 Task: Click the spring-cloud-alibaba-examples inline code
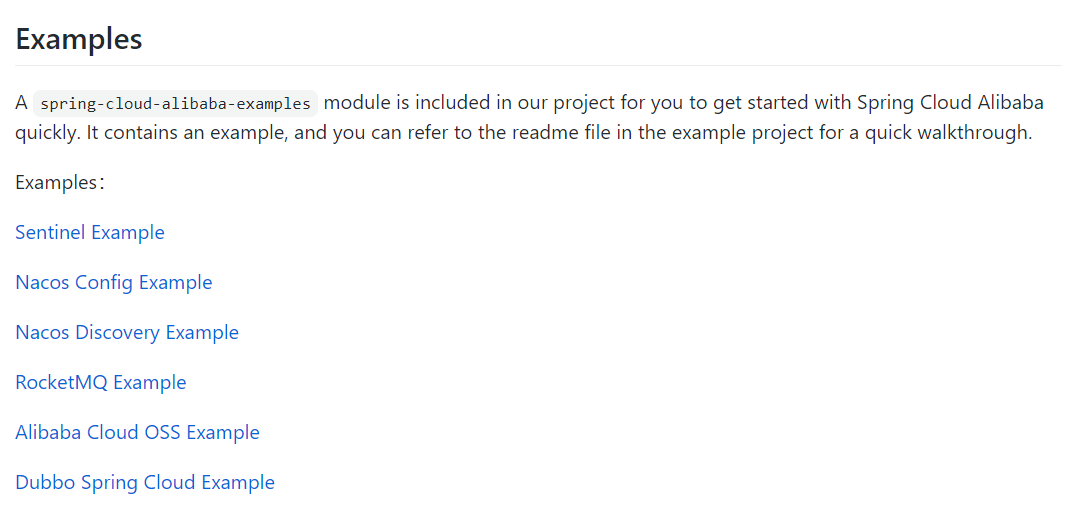coord(175,104)
